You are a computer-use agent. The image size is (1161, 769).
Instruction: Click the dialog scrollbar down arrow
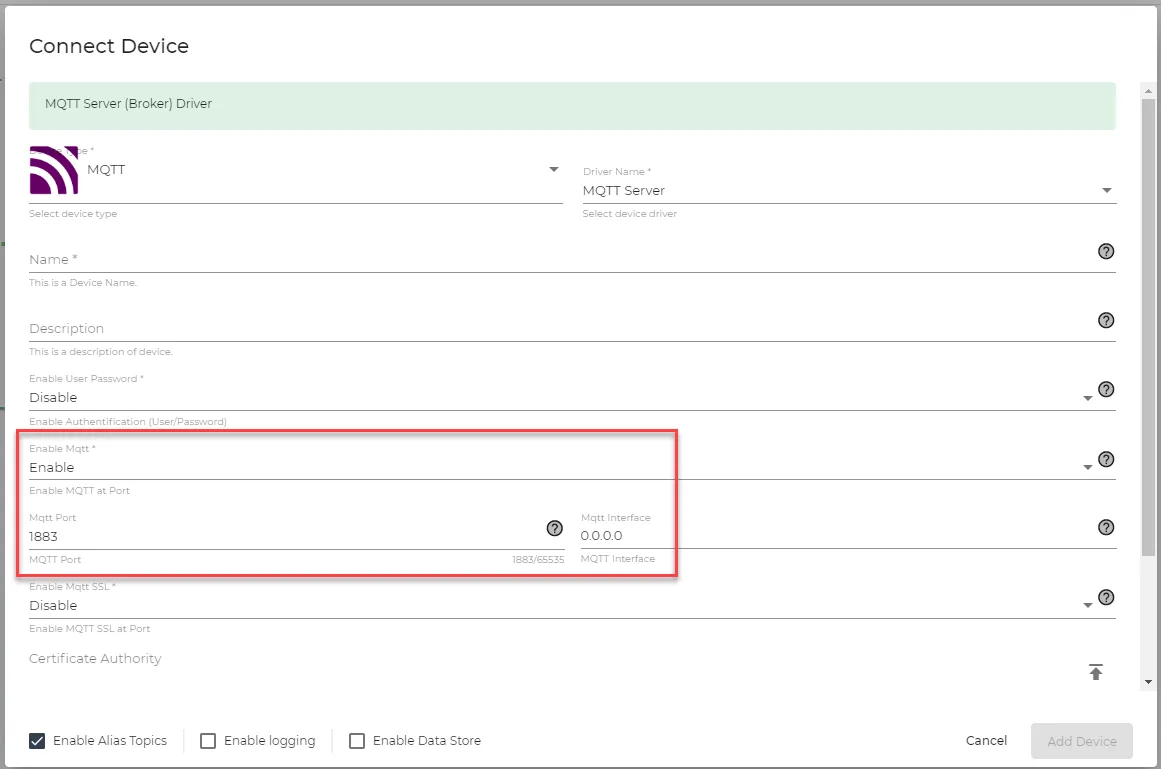tap(1148, 682)
